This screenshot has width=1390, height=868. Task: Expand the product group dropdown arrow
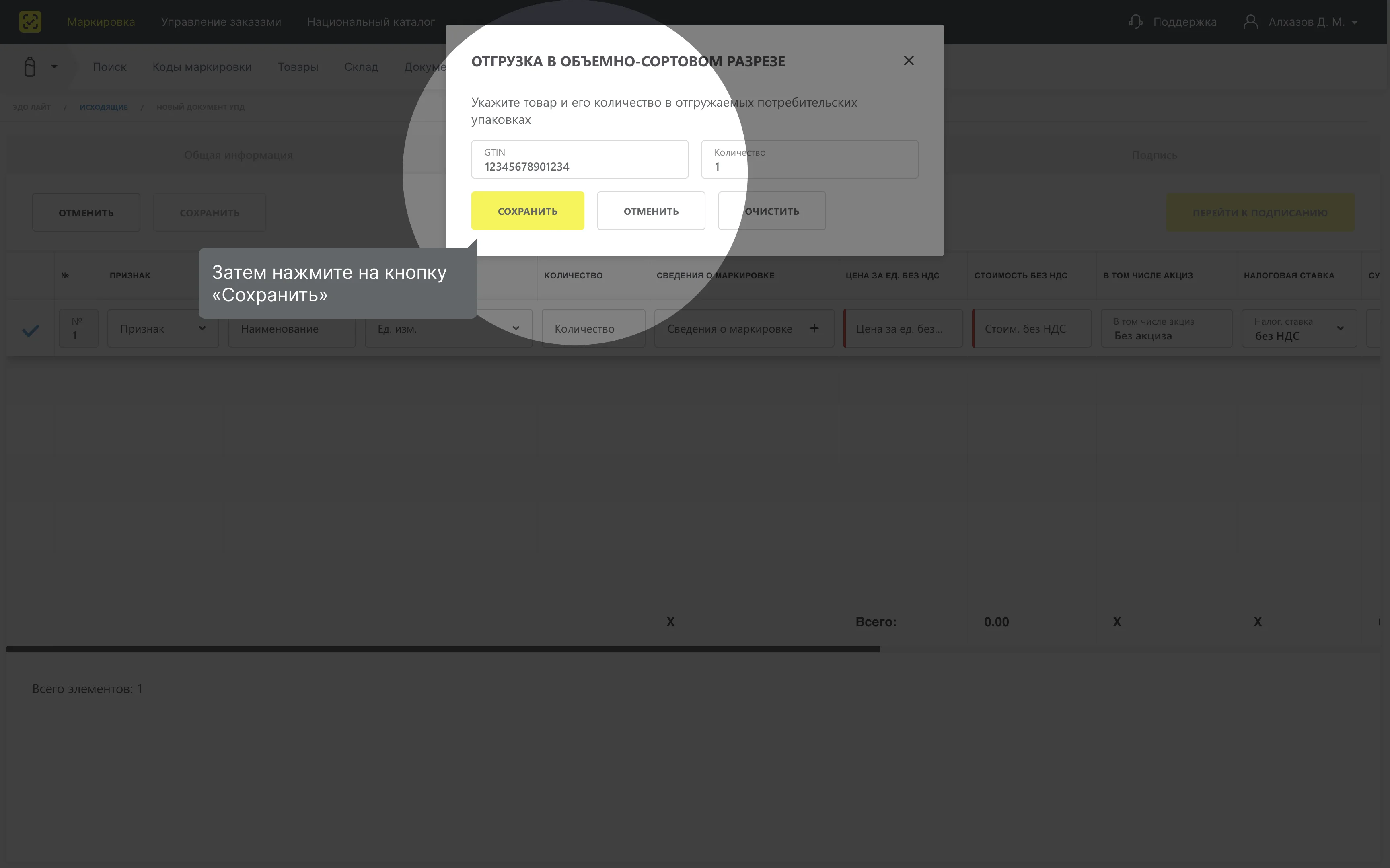click(54, 67)
